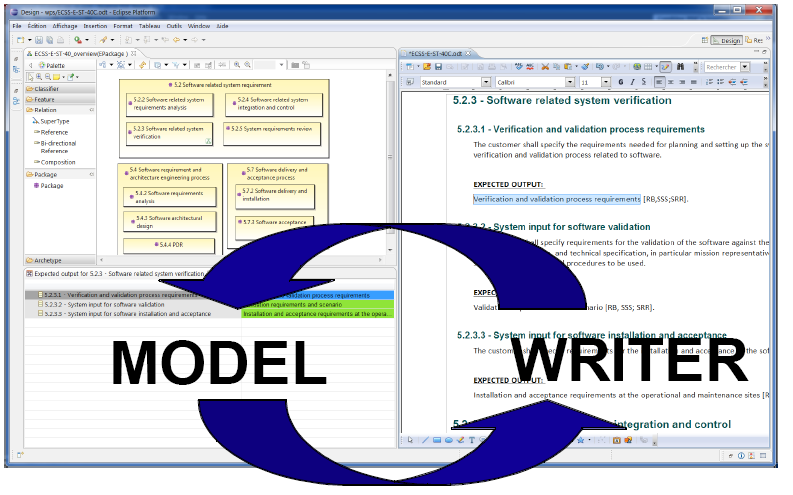The image size is (793, 495).
Task: Click the diagram horizontal scrollbar
Action: pos(240,259)
